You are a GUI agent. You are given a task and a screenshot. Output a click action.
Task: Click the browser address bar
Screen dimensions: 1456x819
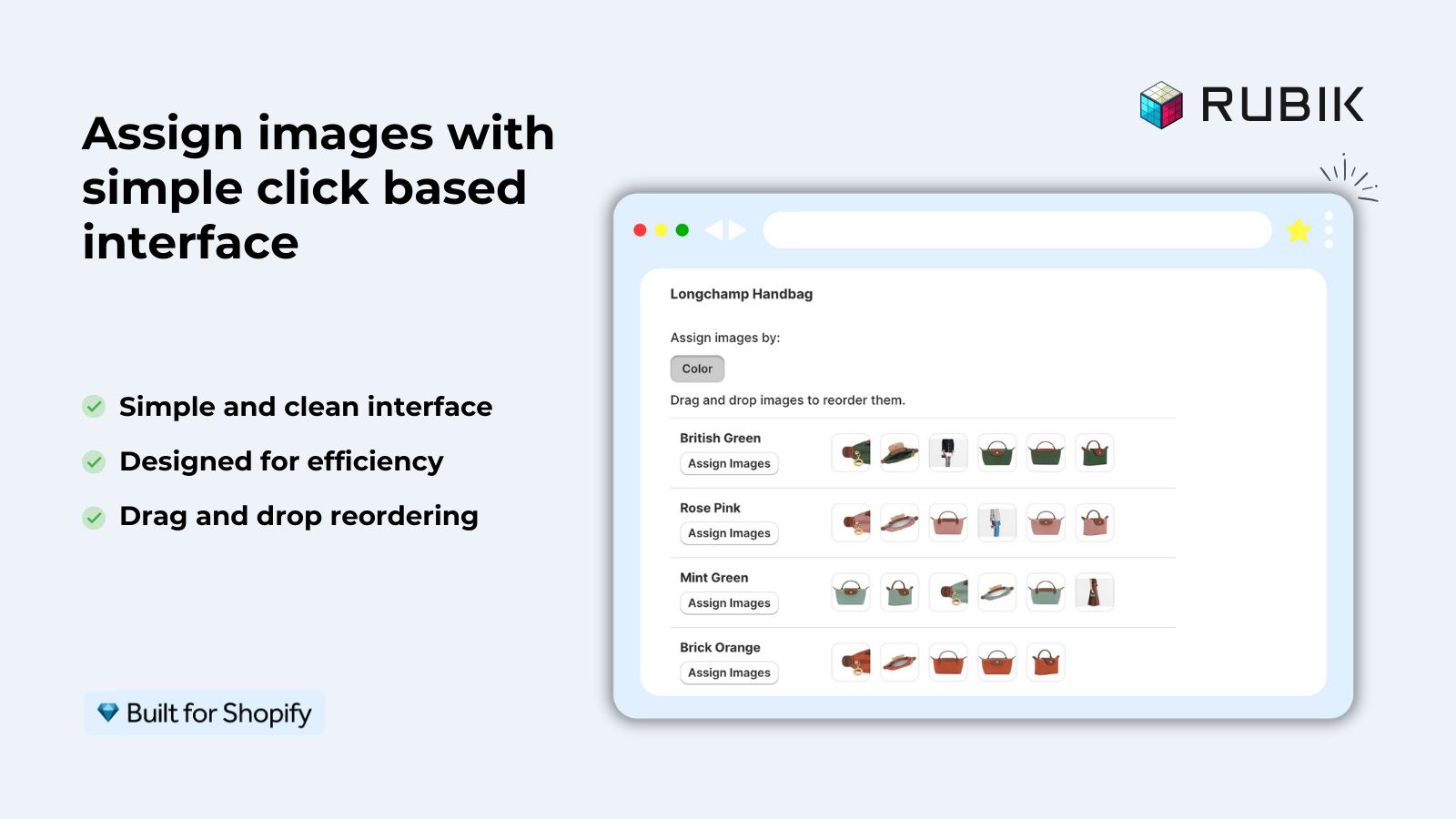pos(1016,230)
